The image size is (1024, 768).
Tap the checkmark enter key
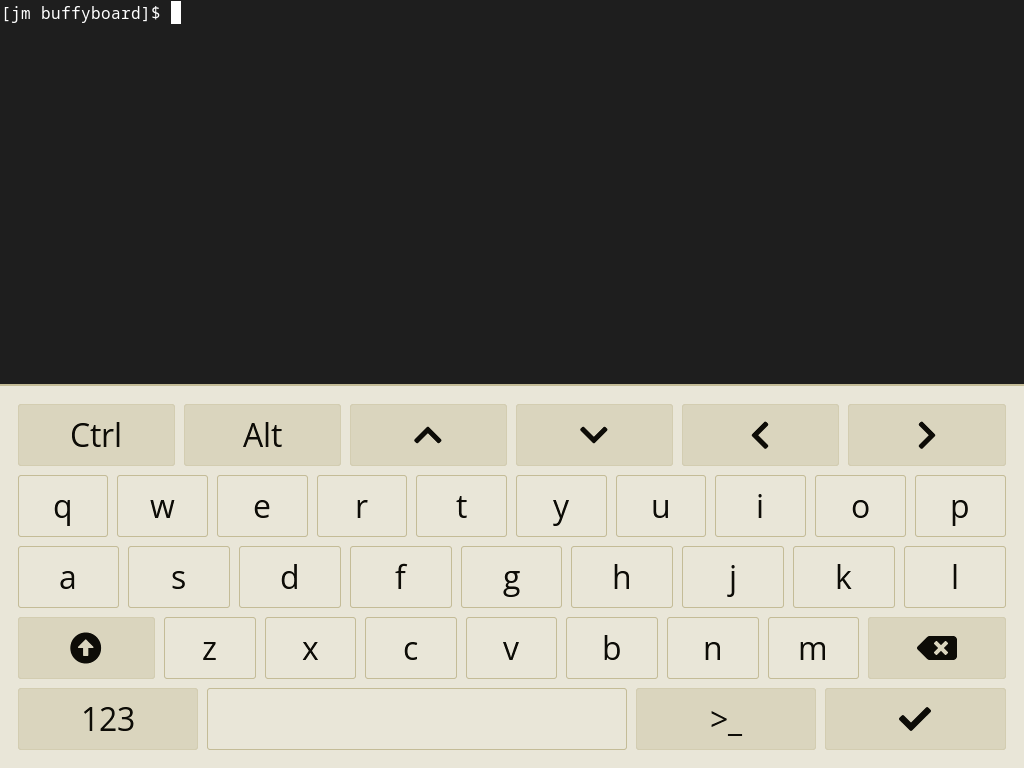coord(915,719)
